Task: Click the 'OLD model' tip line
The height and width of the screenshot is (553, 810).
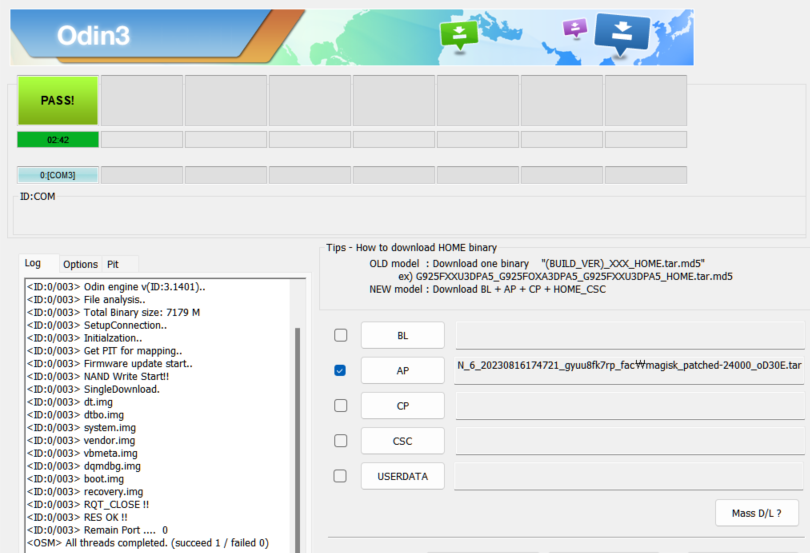Action: (x=537, y=264)
